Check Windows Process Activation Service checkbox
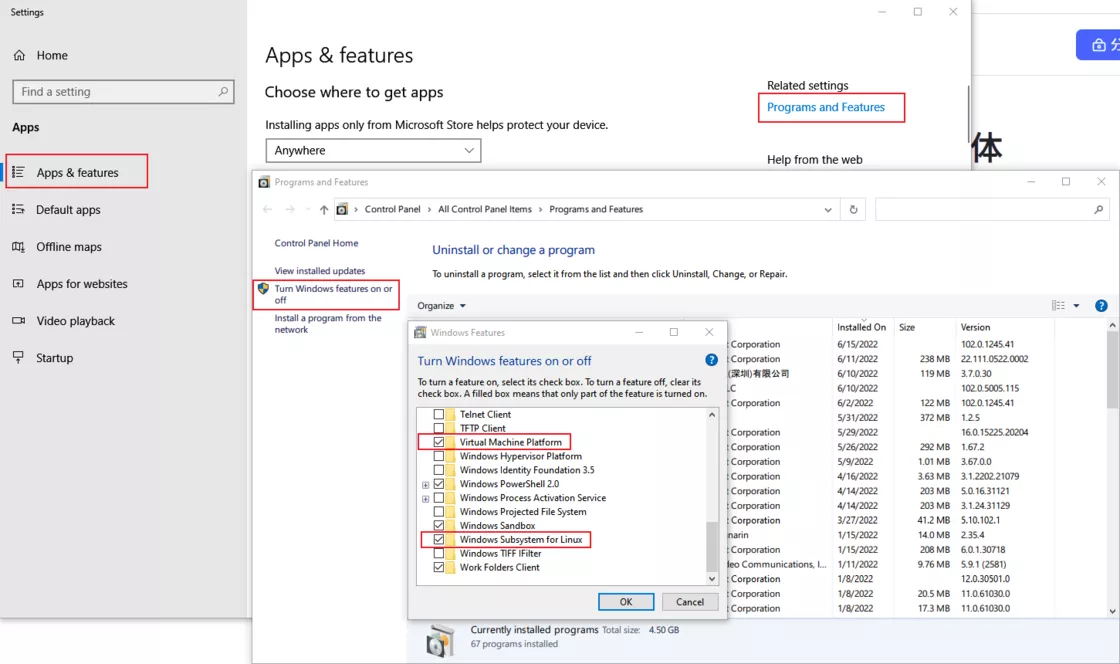 click(439, 498)
